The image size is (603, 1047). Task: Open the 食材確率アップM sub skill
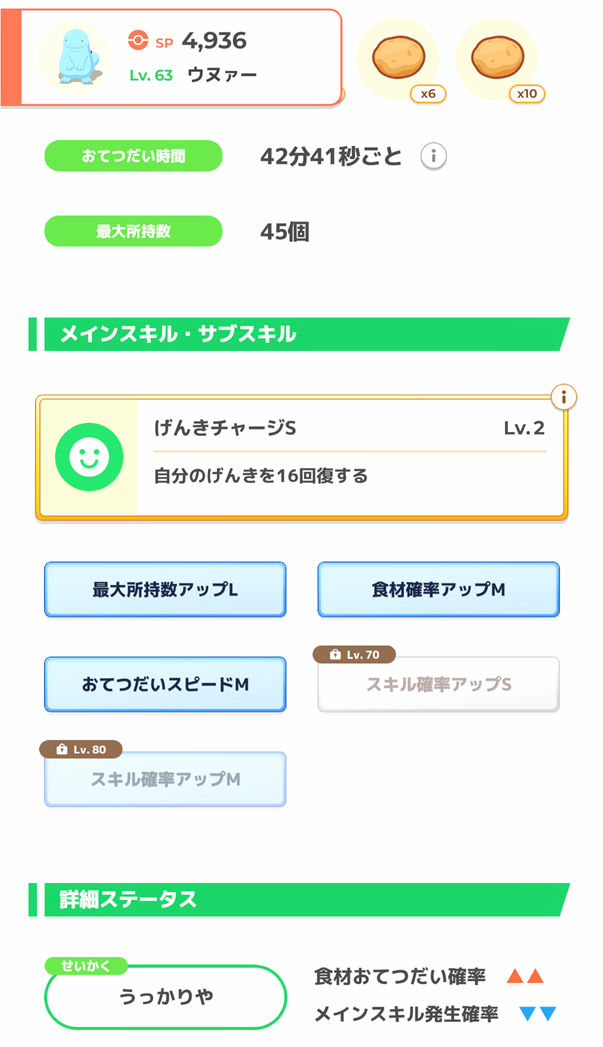(x=438, y=590)
